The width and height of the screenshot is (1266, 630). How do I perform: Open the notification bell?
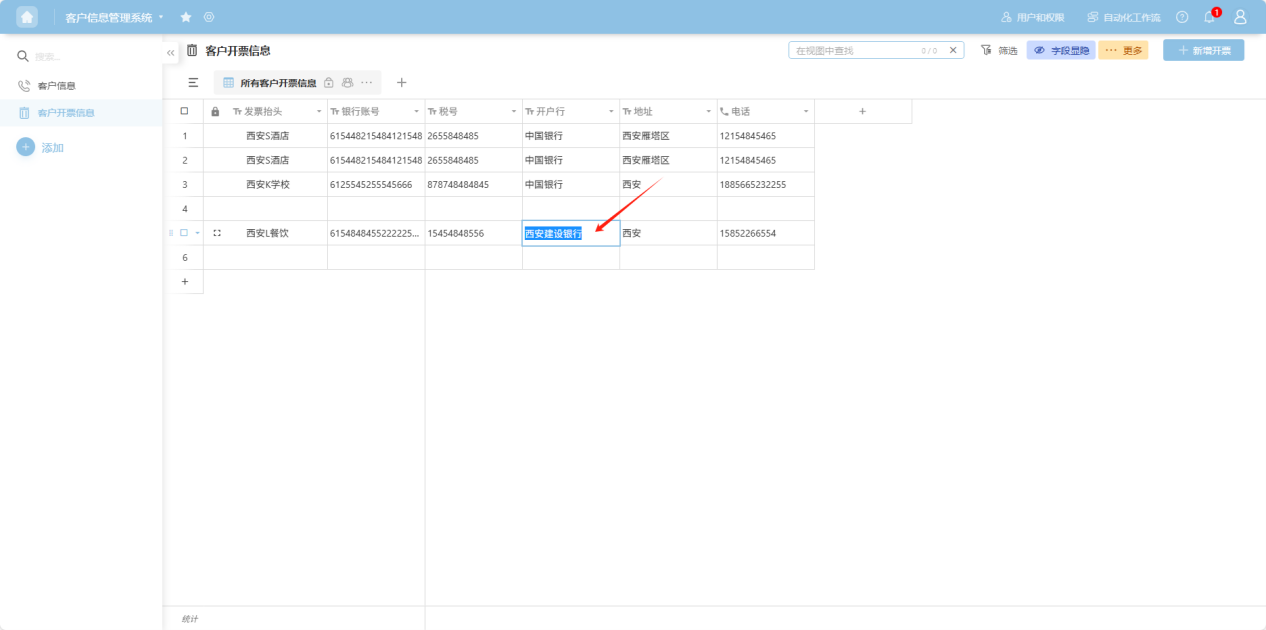coord(1209,17)
